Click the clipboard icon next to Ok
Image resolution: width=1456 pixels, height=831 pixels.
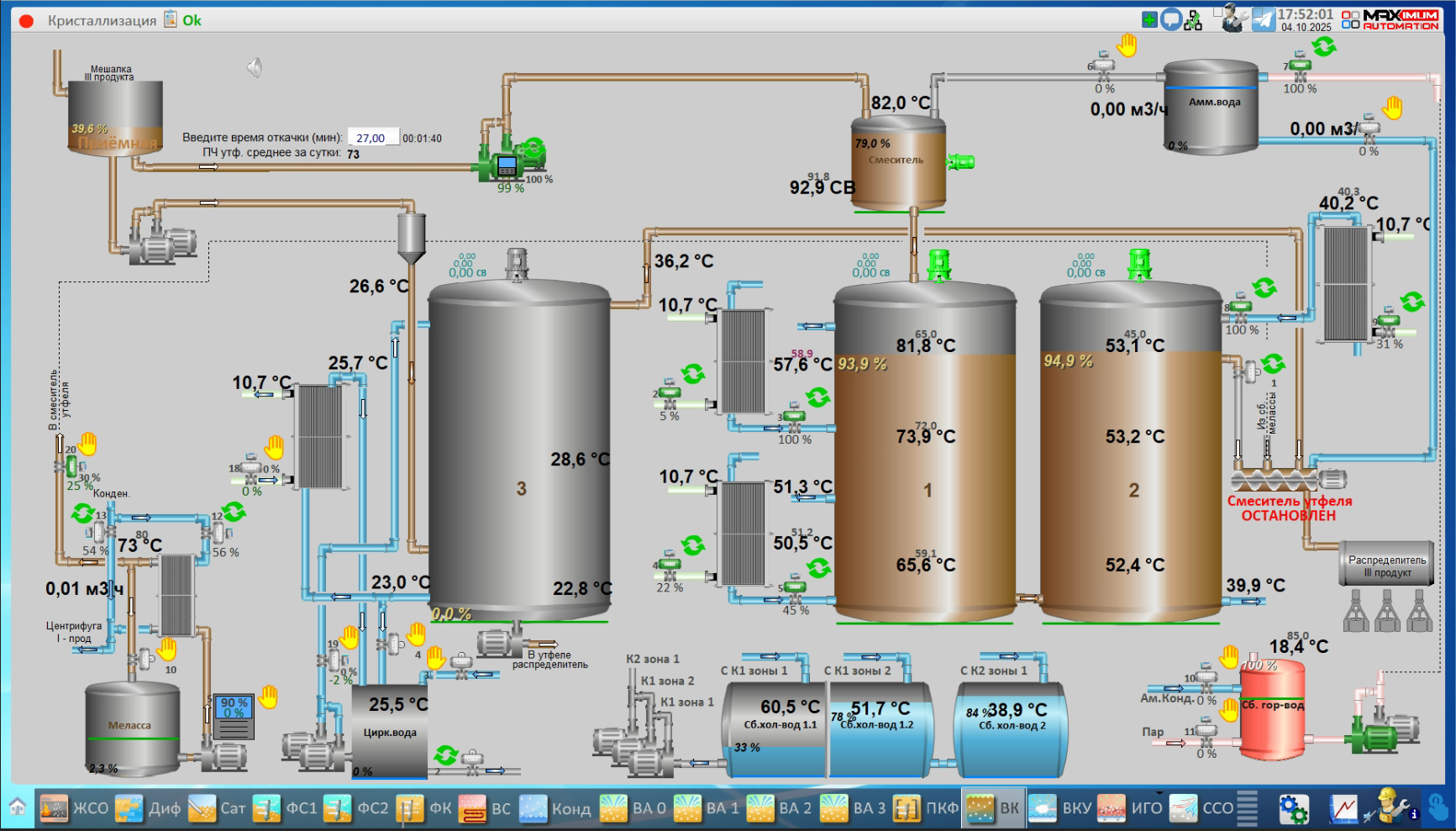coord(171,19)
